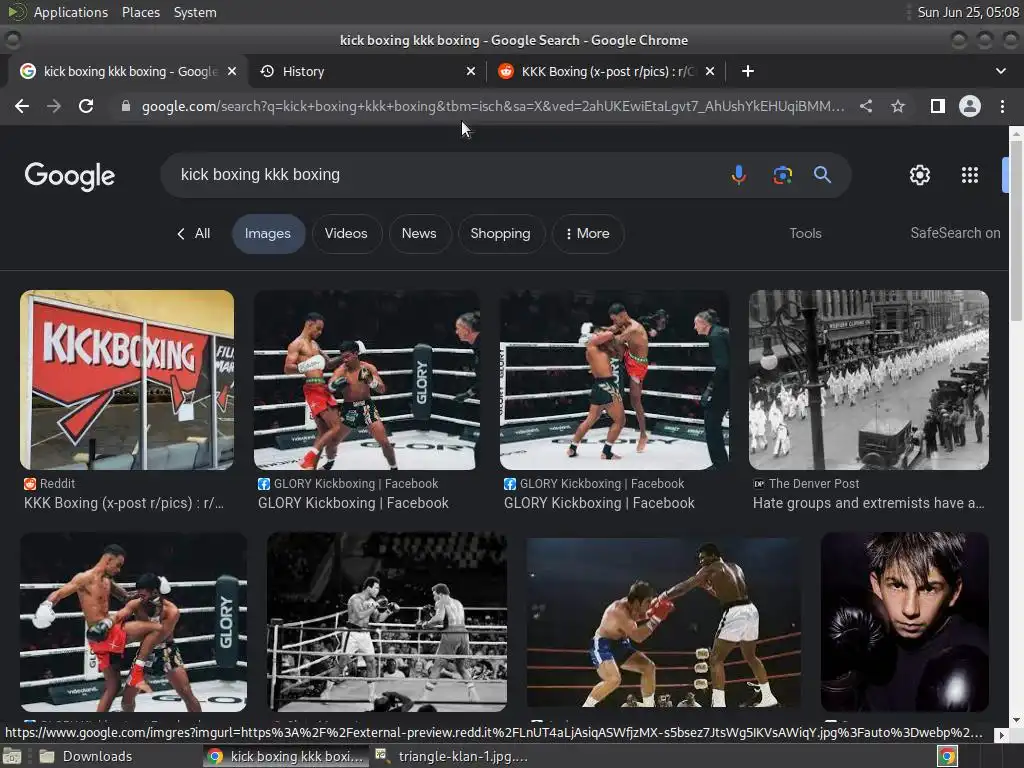Click the URL address bar

point(493,106)
